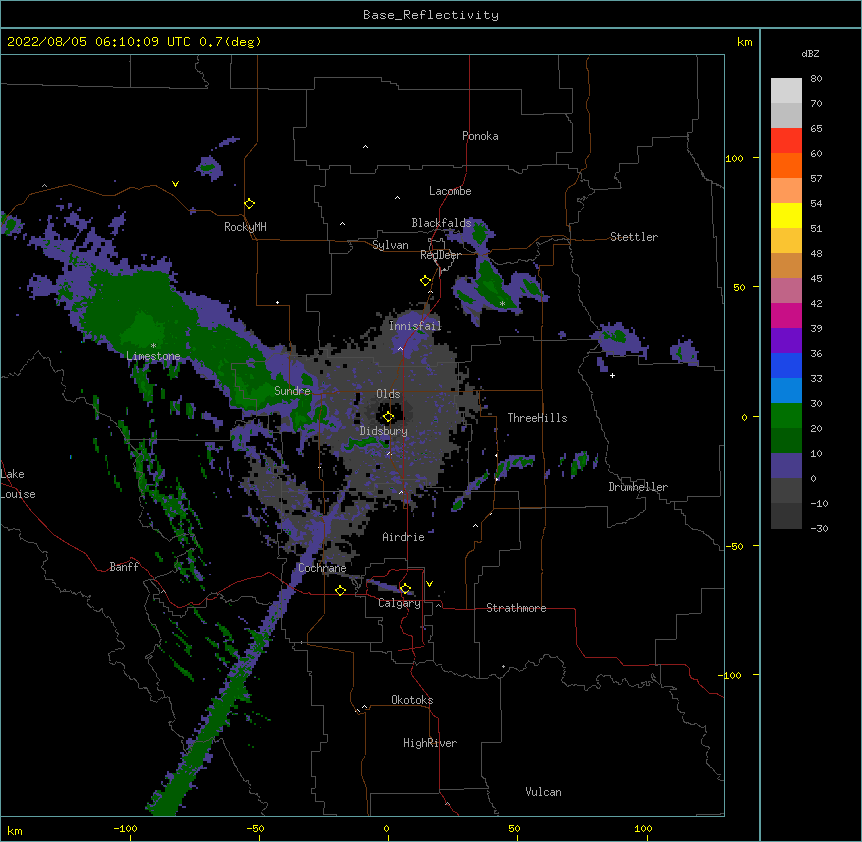The height and width of the screenshot is (842, 862).
Task: Pick the dark orange 57–60 dBZ legend swatch
Action: click(x=786, y=165)
